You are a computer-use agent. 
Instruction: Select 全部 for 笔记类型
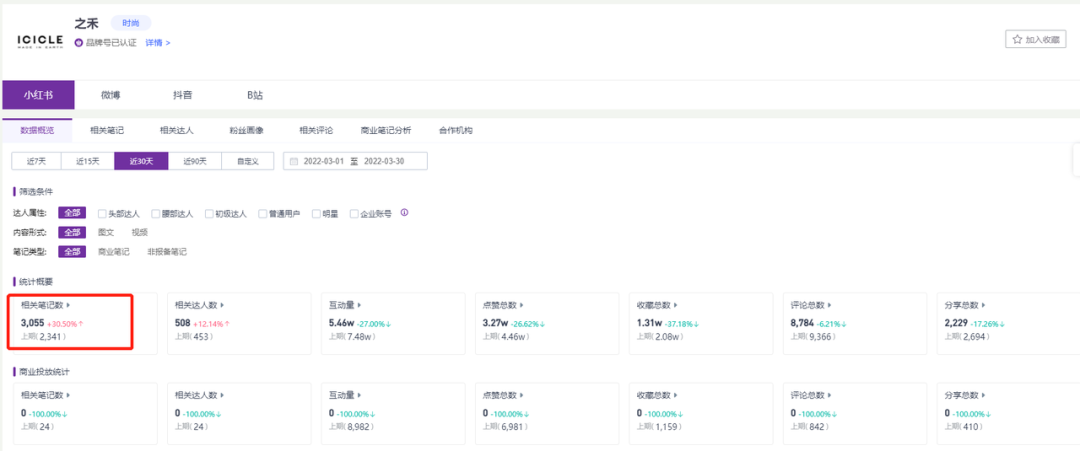(x=72, y=252)
